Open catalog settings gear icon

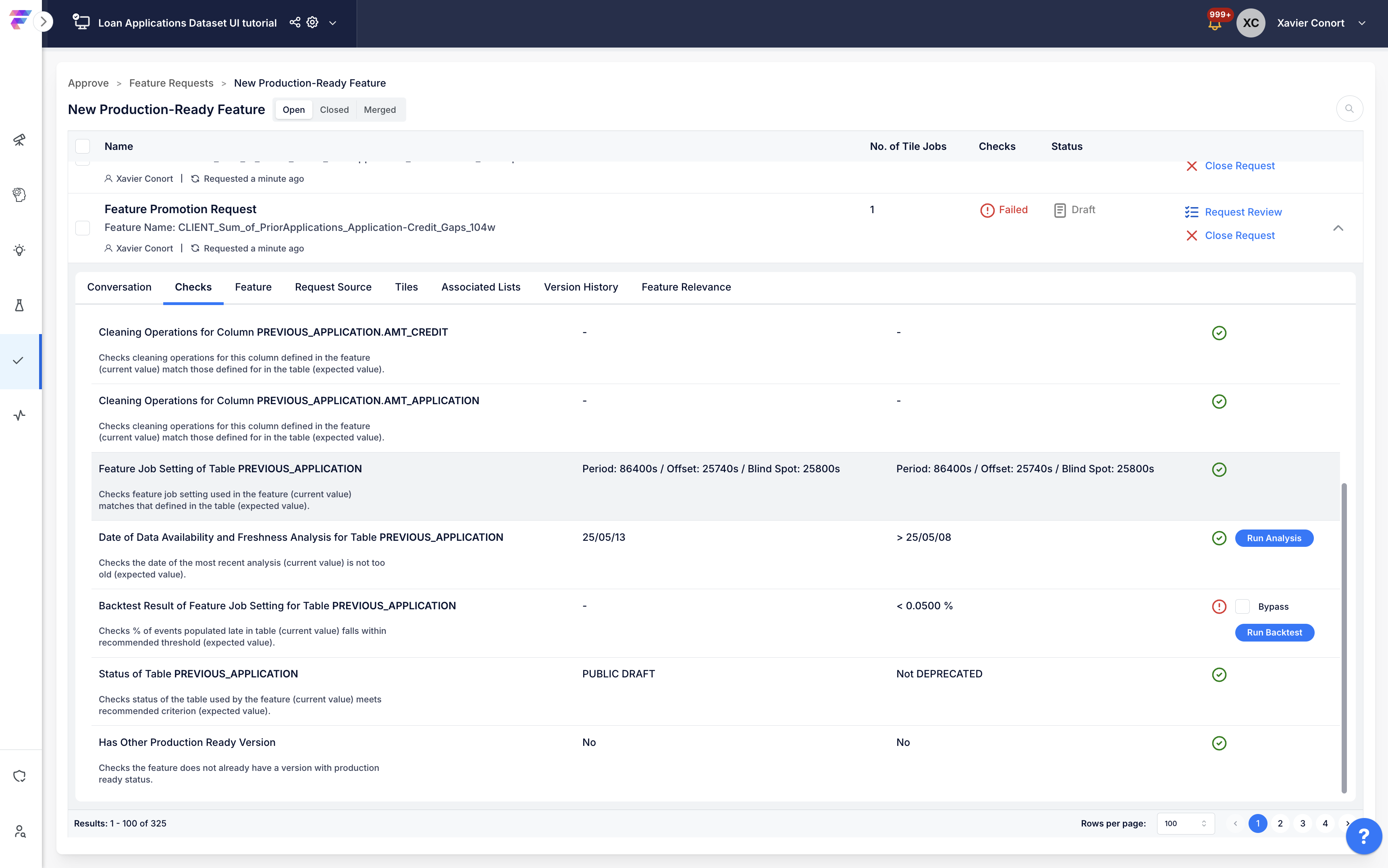coord(312,23)
